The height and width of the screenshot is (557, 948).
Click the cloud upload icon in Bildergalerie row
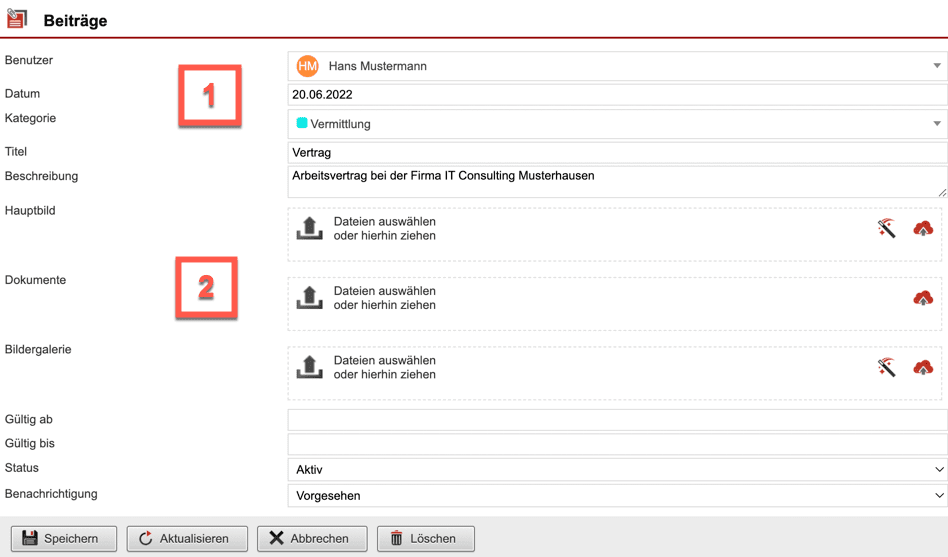tap(923, 368)
